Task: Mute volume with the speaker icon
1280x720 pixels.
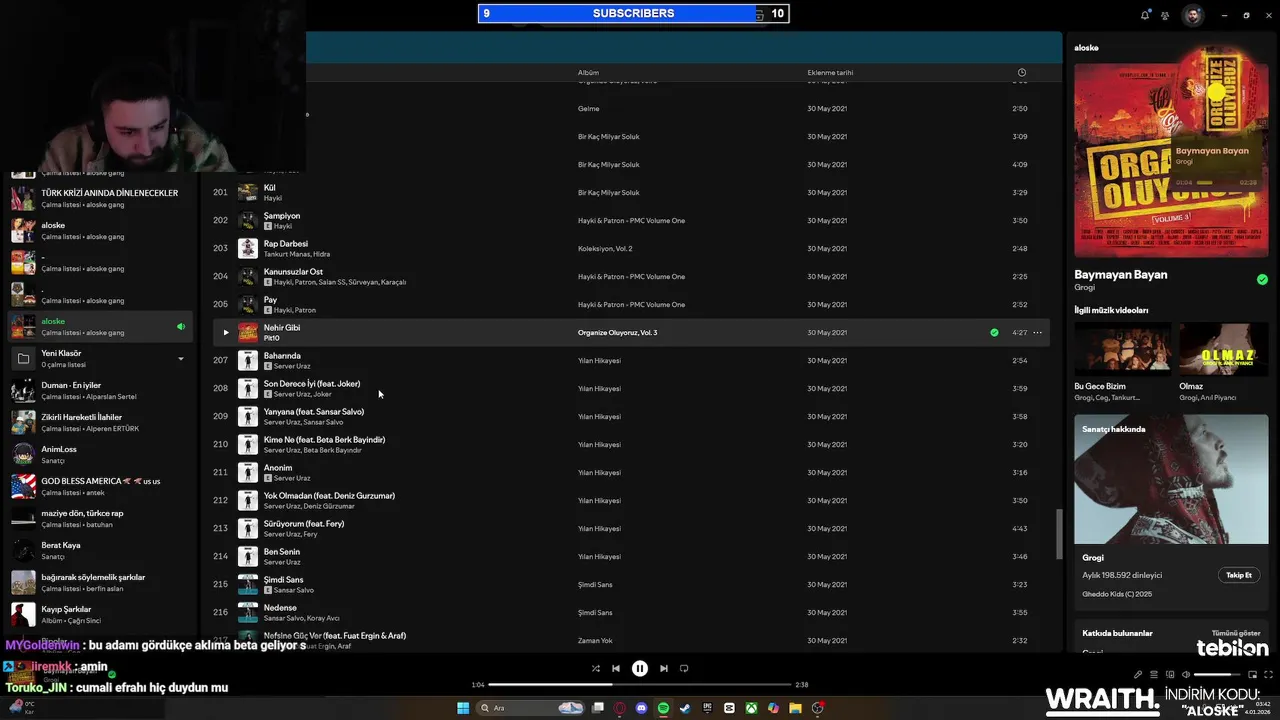Action: 1186,675
